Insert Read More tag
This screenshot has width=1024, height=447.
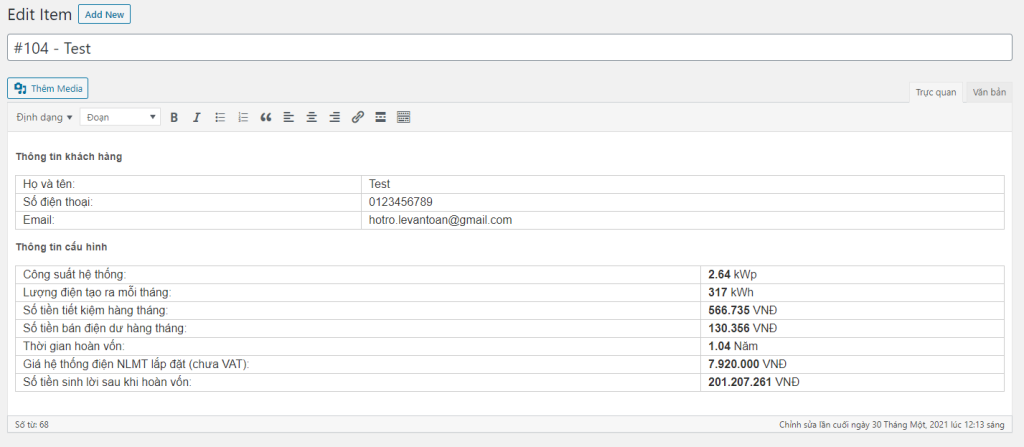click(381, 117)
